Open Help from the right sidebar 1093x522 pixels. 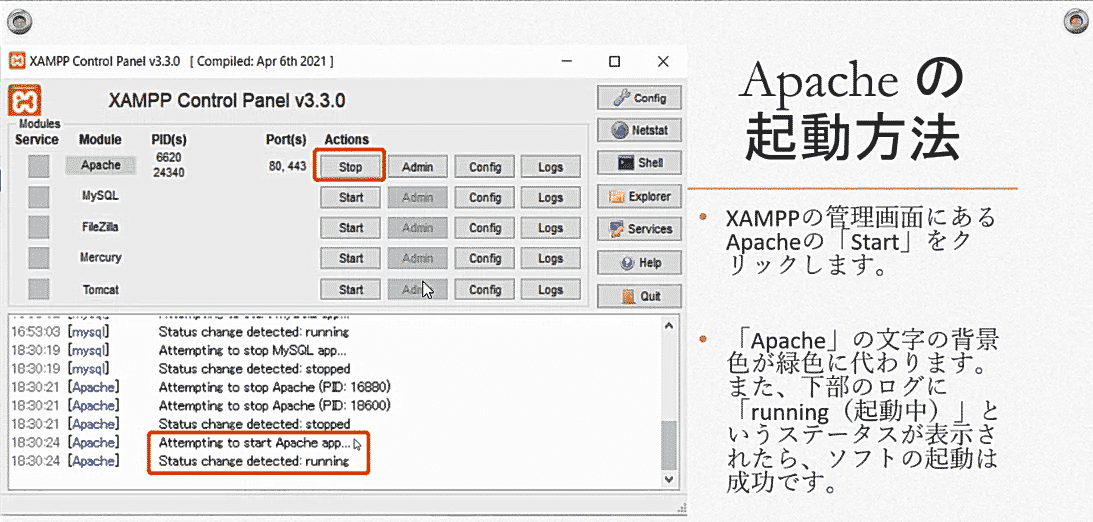coord(639,263)
